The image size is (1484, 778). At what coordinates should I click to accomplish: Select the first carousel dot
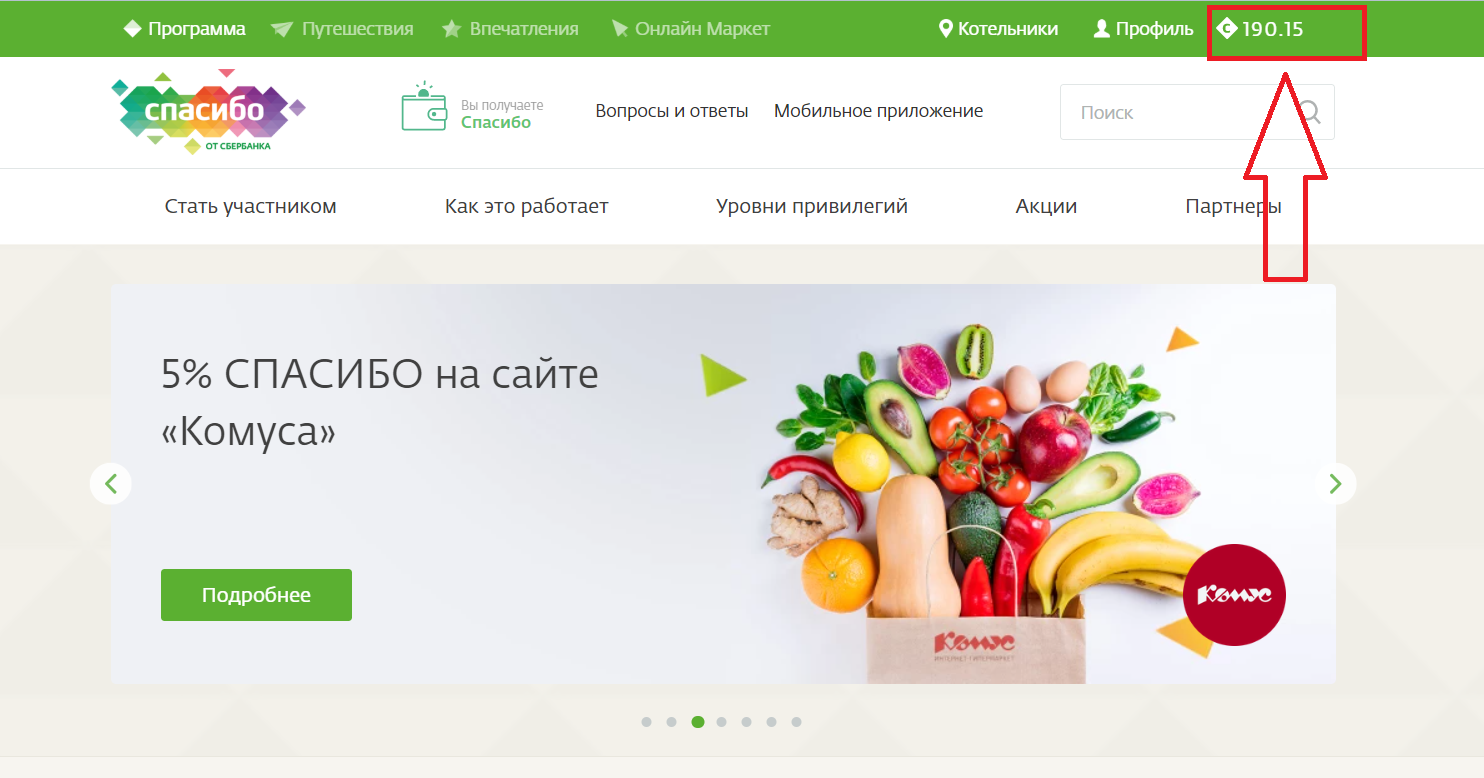pos(647,722)
